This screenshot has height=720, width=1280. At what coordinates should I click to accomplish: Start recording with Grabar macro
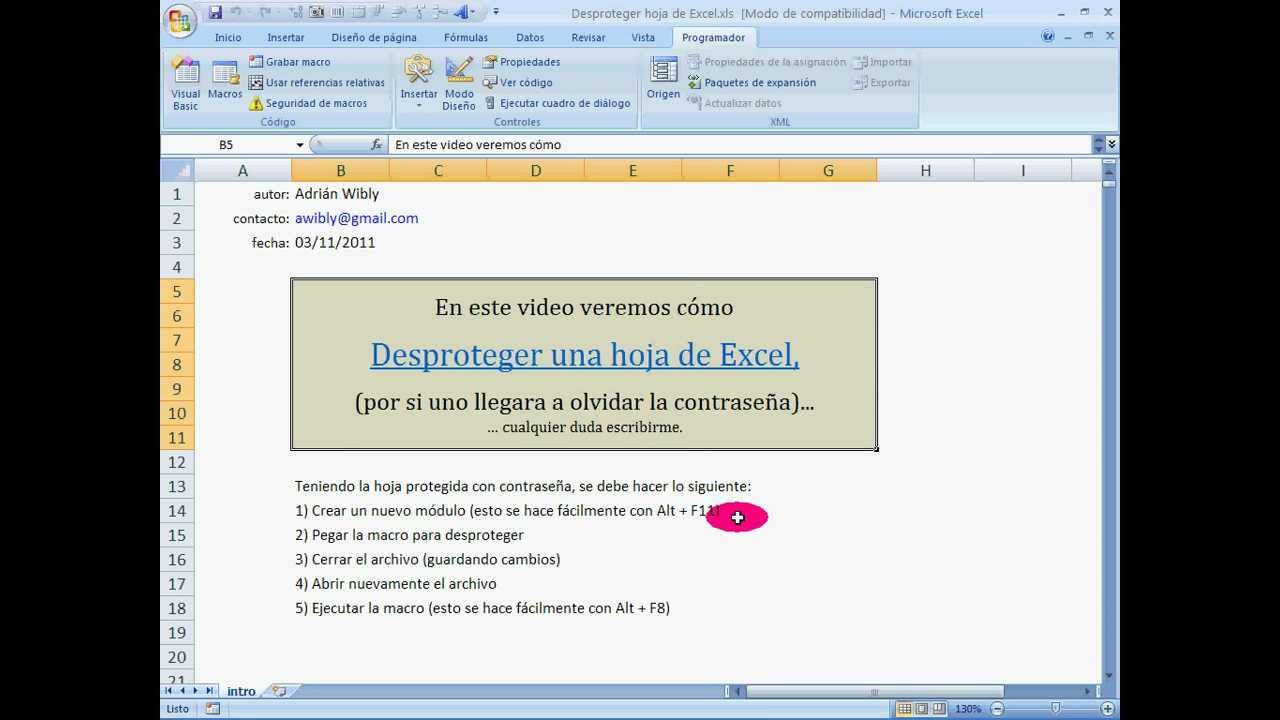coord(290,62)
